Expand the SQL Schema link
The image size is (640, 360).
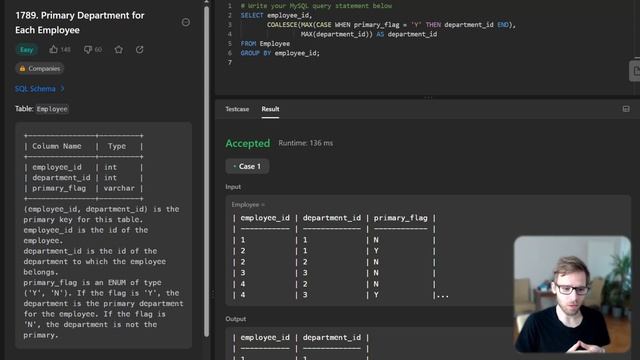(x=40, y=89)
